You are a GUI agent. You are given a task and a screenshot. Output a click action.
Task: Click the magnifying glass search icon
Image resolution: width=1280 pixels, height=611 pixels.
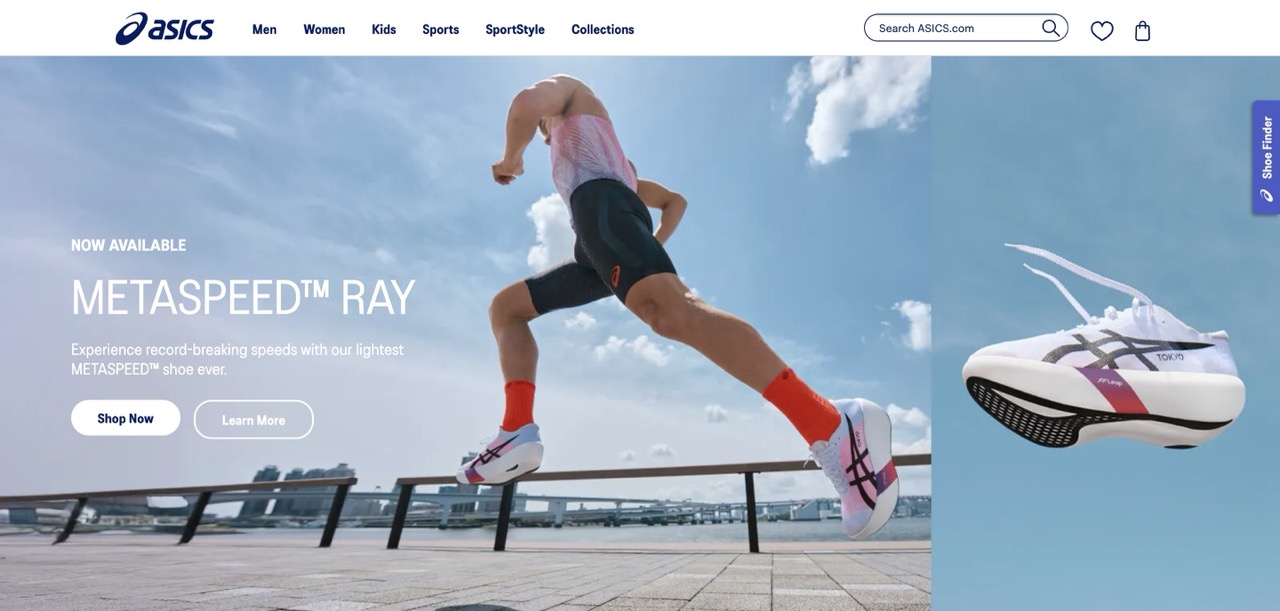point(1050,28)
